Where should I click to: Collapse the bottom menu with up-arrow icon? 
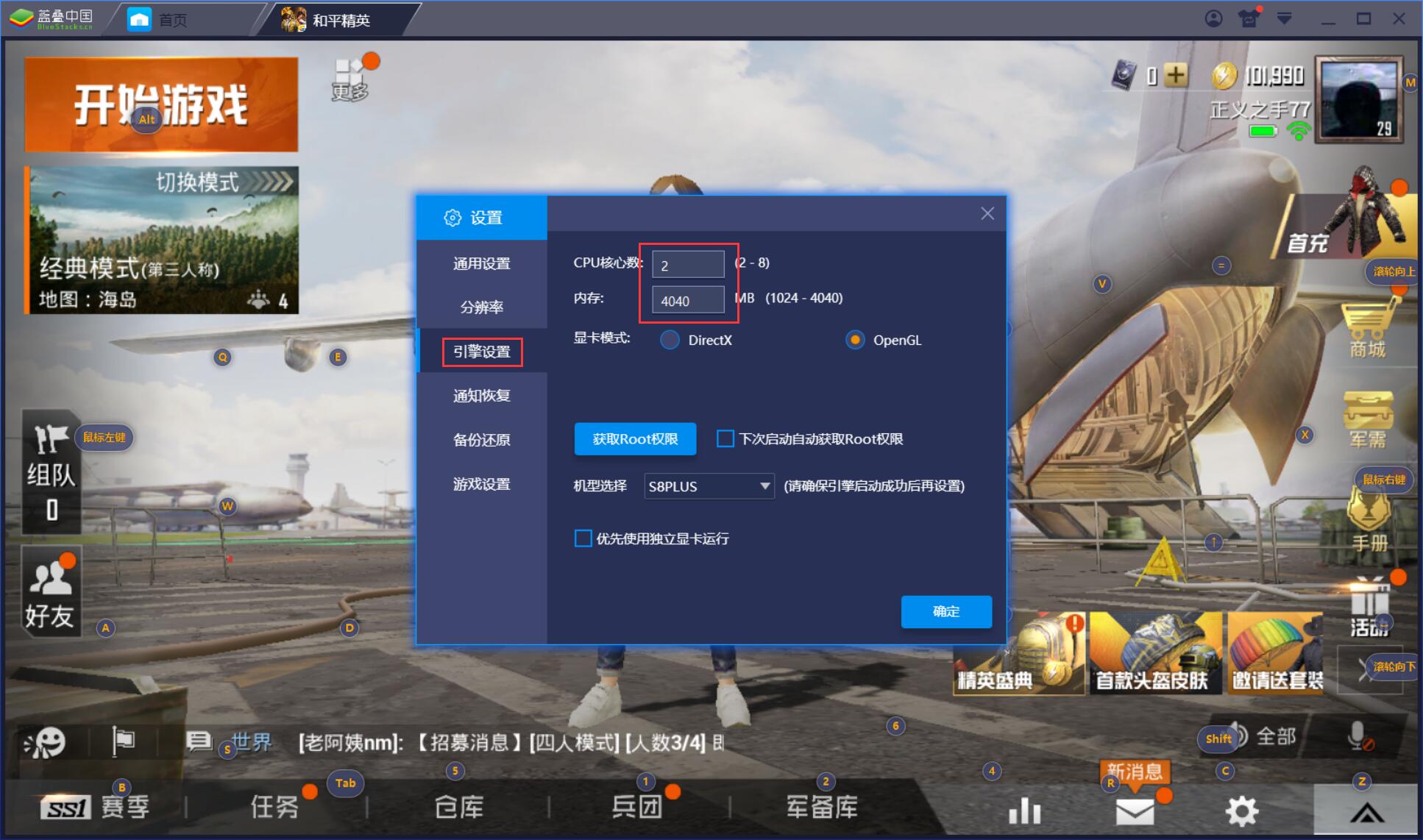pos(1366,811)
